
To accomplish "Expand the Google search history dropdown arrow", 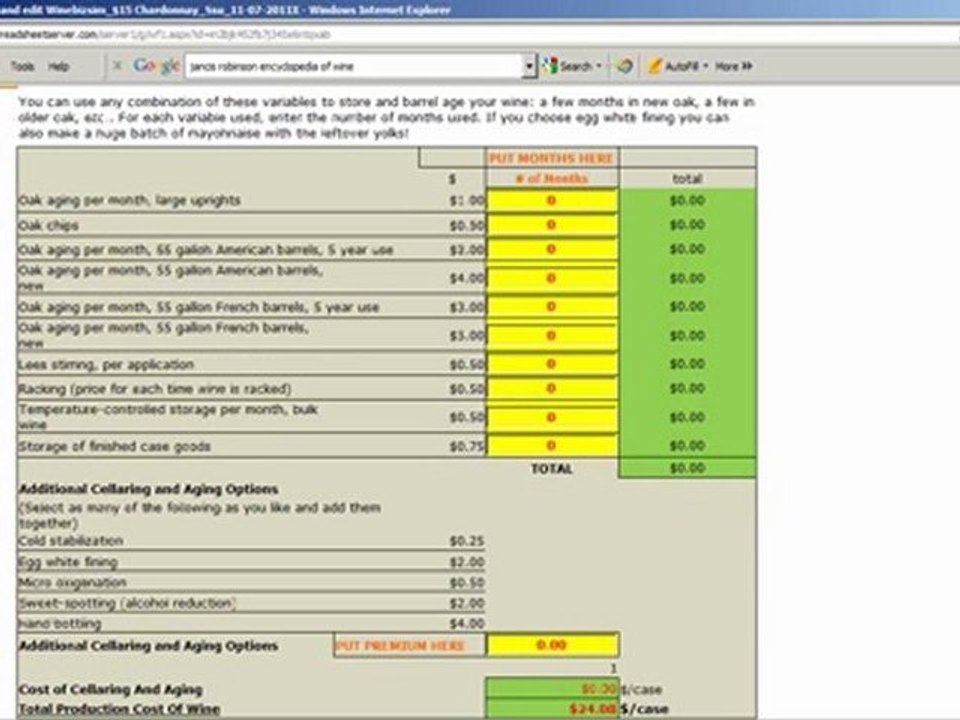I will point(530,66).
